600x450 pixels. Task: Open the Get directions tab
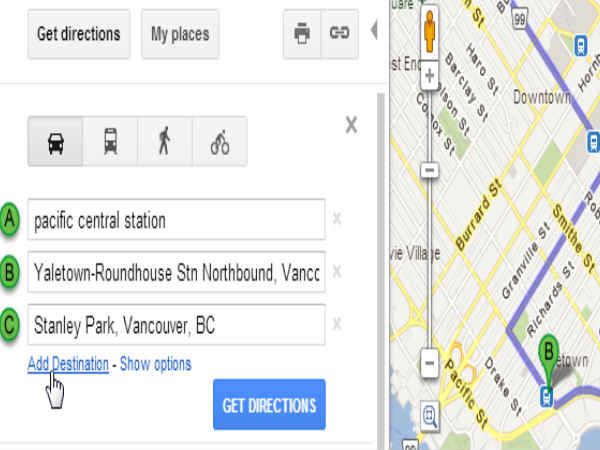click(x=79, y=34)
